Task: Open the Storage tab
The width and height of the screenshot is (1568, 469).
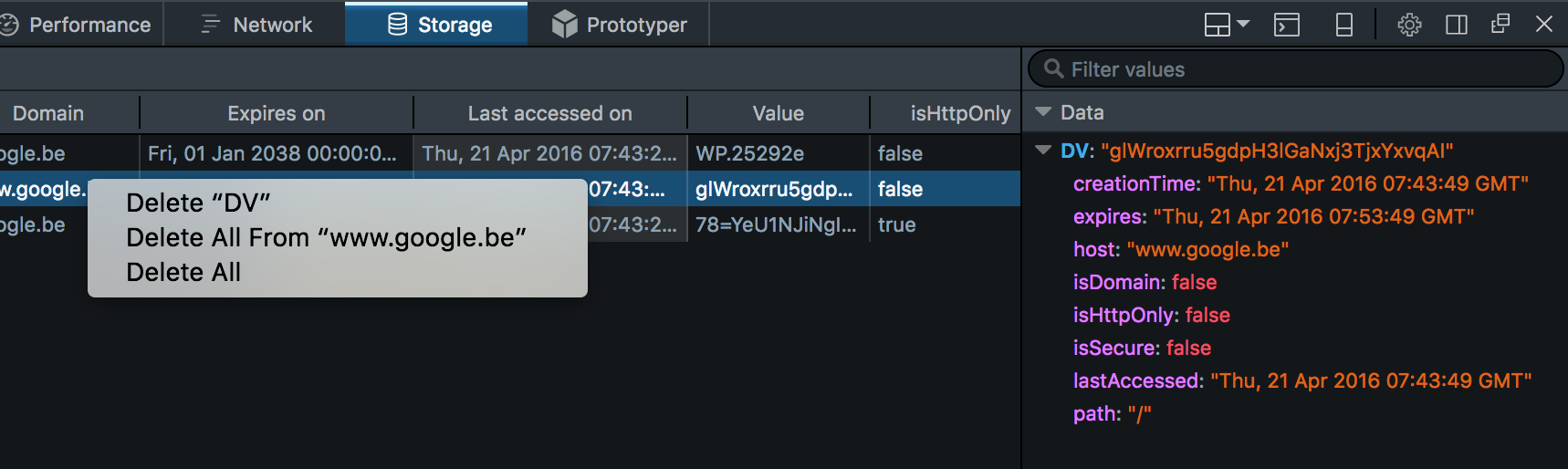Action: click(436, 25)
